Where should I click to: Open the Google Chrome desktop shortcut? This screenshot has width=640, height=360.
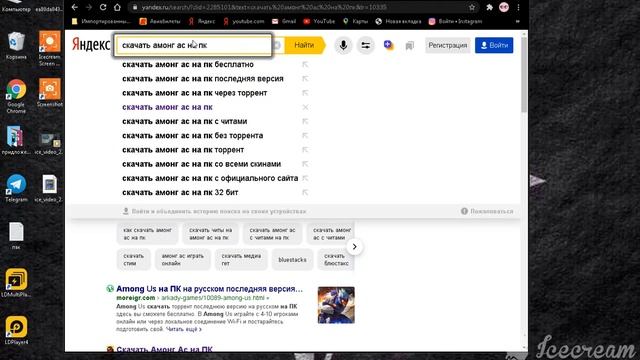16,96
